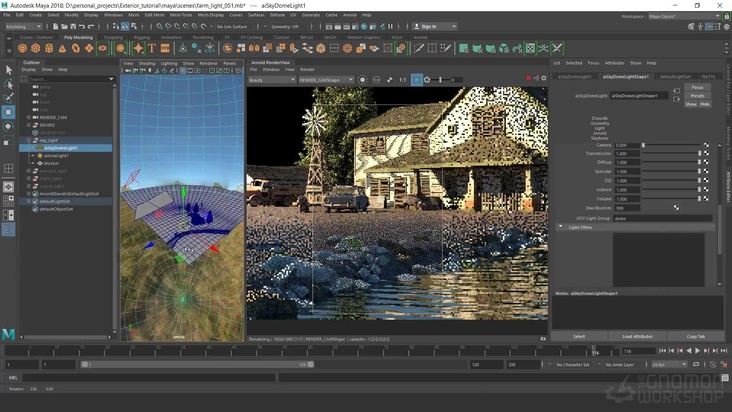
Task: Click the SVG shelf icon
Action: pyautogui.click(x=165, y=48)
